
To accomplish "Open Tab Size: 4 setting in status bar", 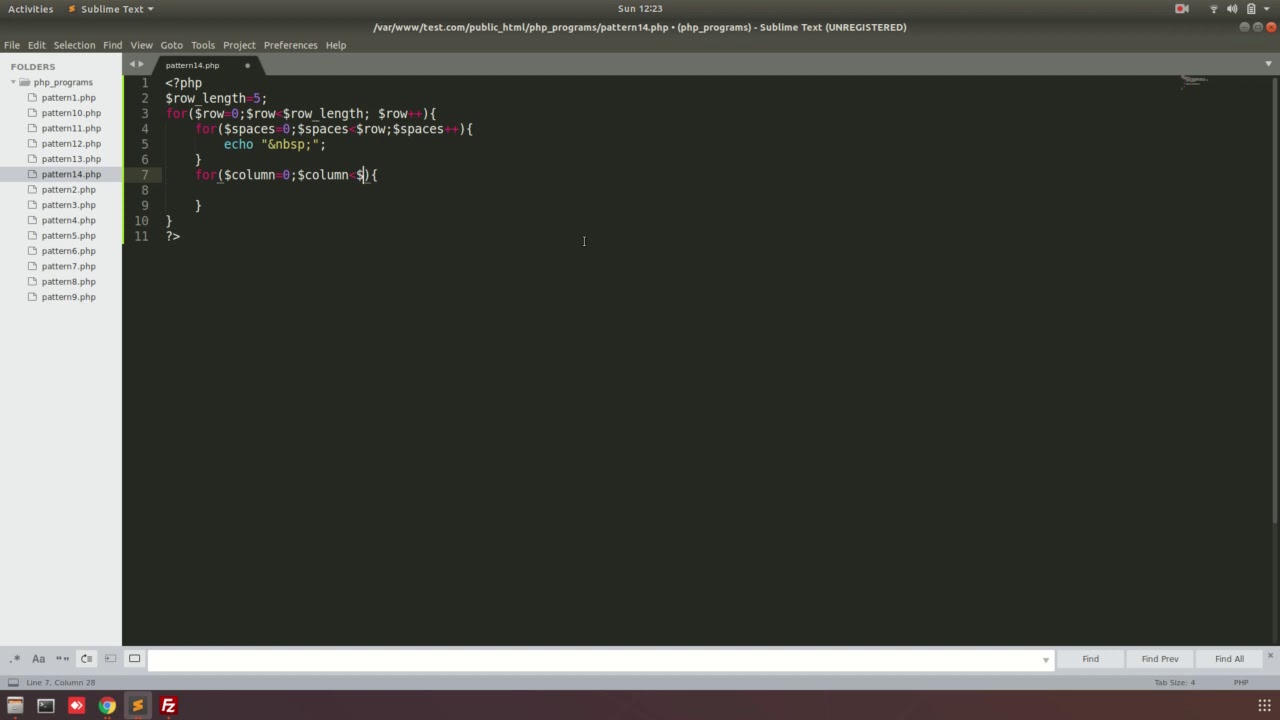I will (x=1174, y=683).
